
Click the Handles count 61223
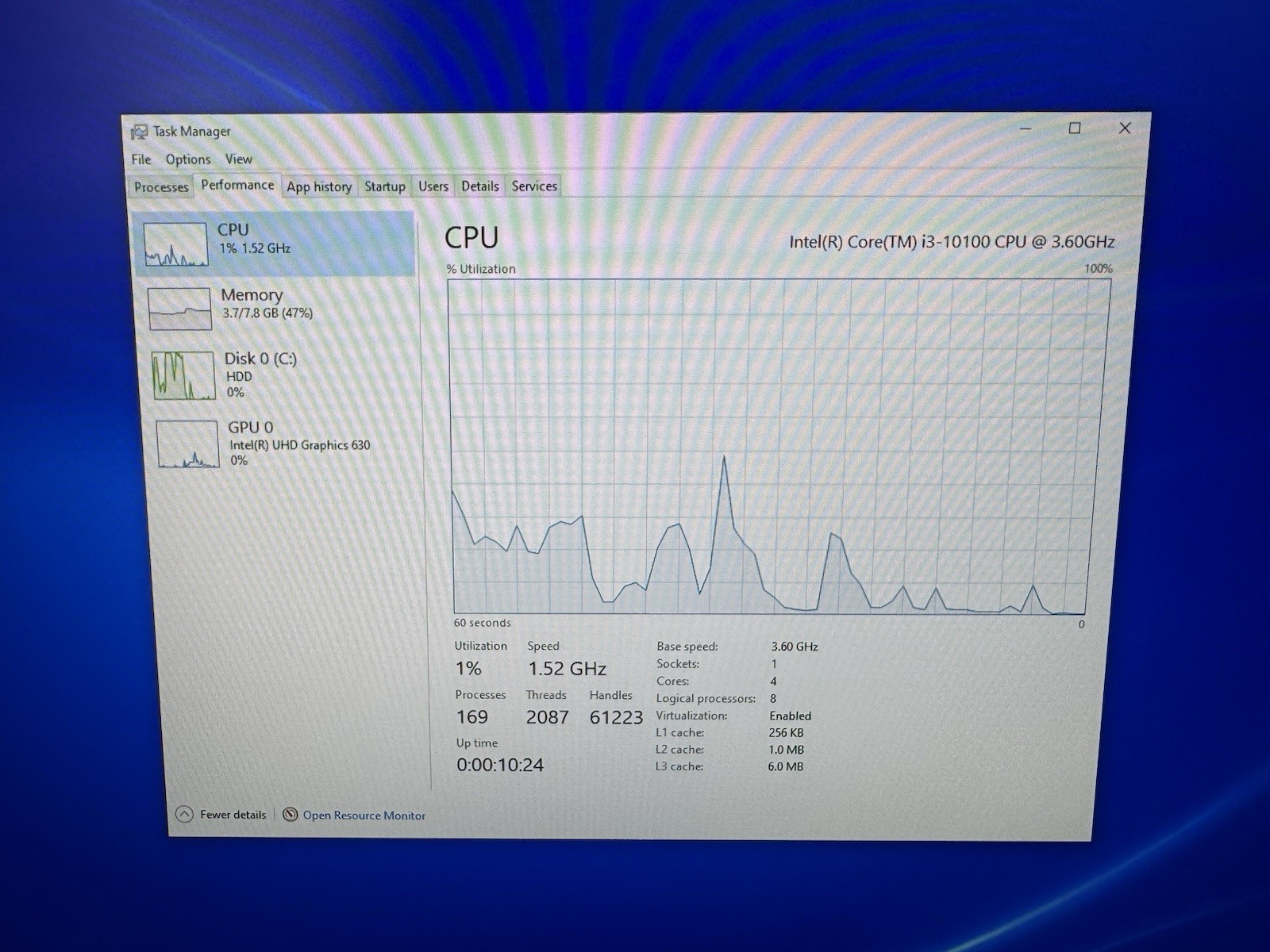616,718
